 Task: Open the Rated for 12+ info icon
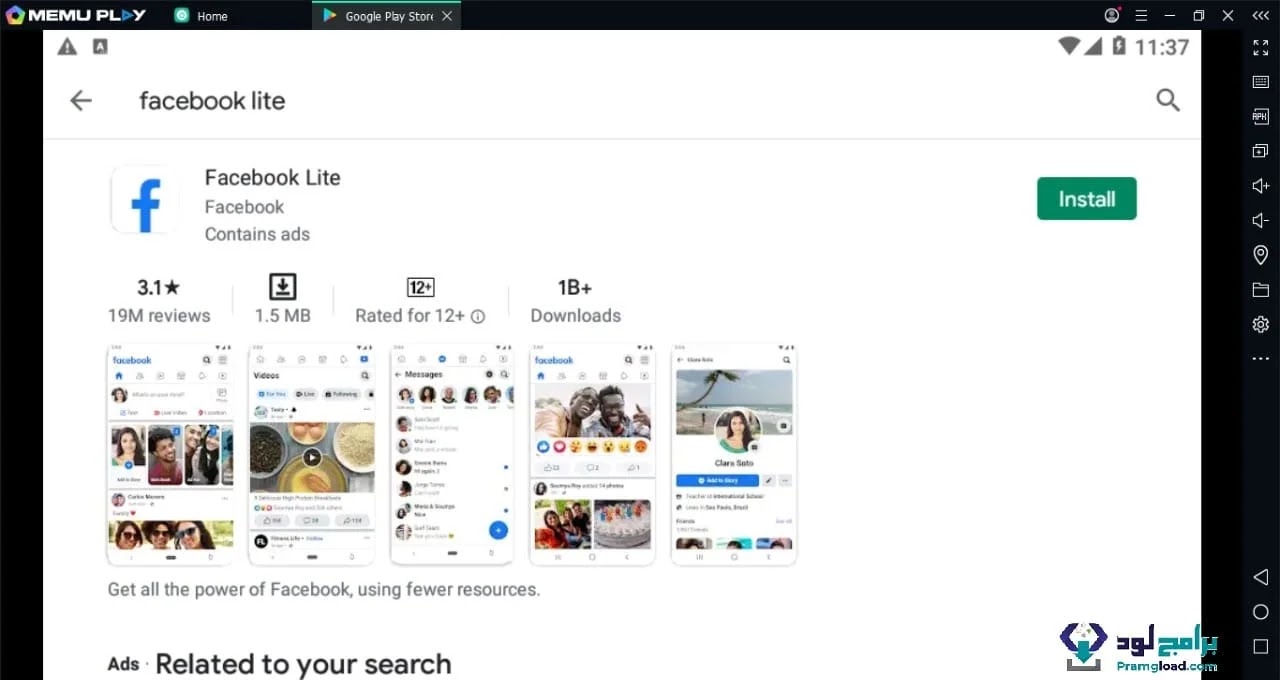point(478,316)
